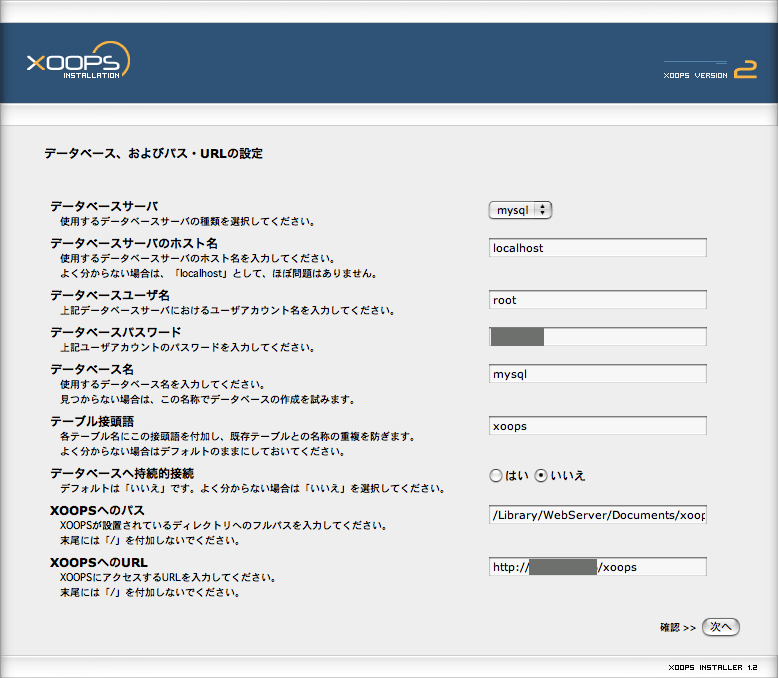Click the データベースユーザ名 label
This screenshot has width=778, height=678.
[110, 295]
